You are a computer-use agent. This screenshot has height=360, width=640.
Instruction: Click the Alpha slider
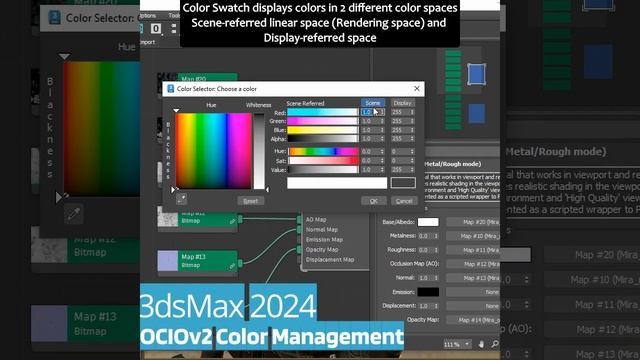[x=322, y=139]
